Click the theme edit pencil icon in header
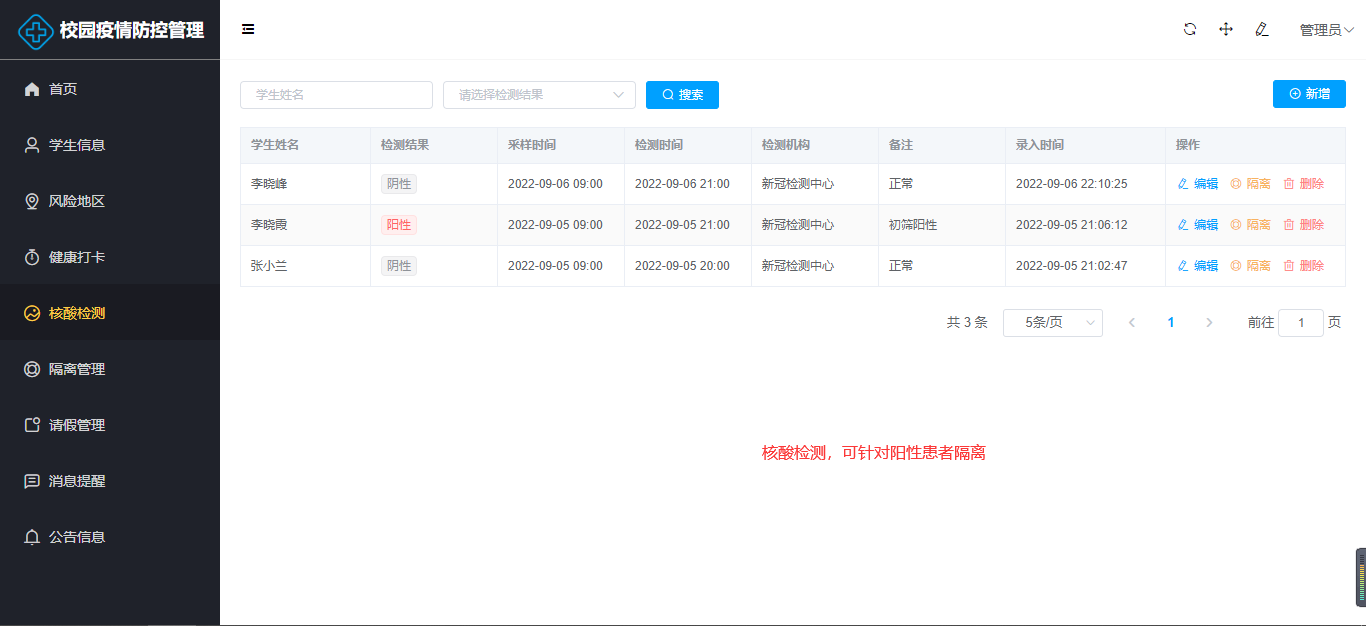Viewport: 1366px width, 626px height. (x=1262, y=29)
